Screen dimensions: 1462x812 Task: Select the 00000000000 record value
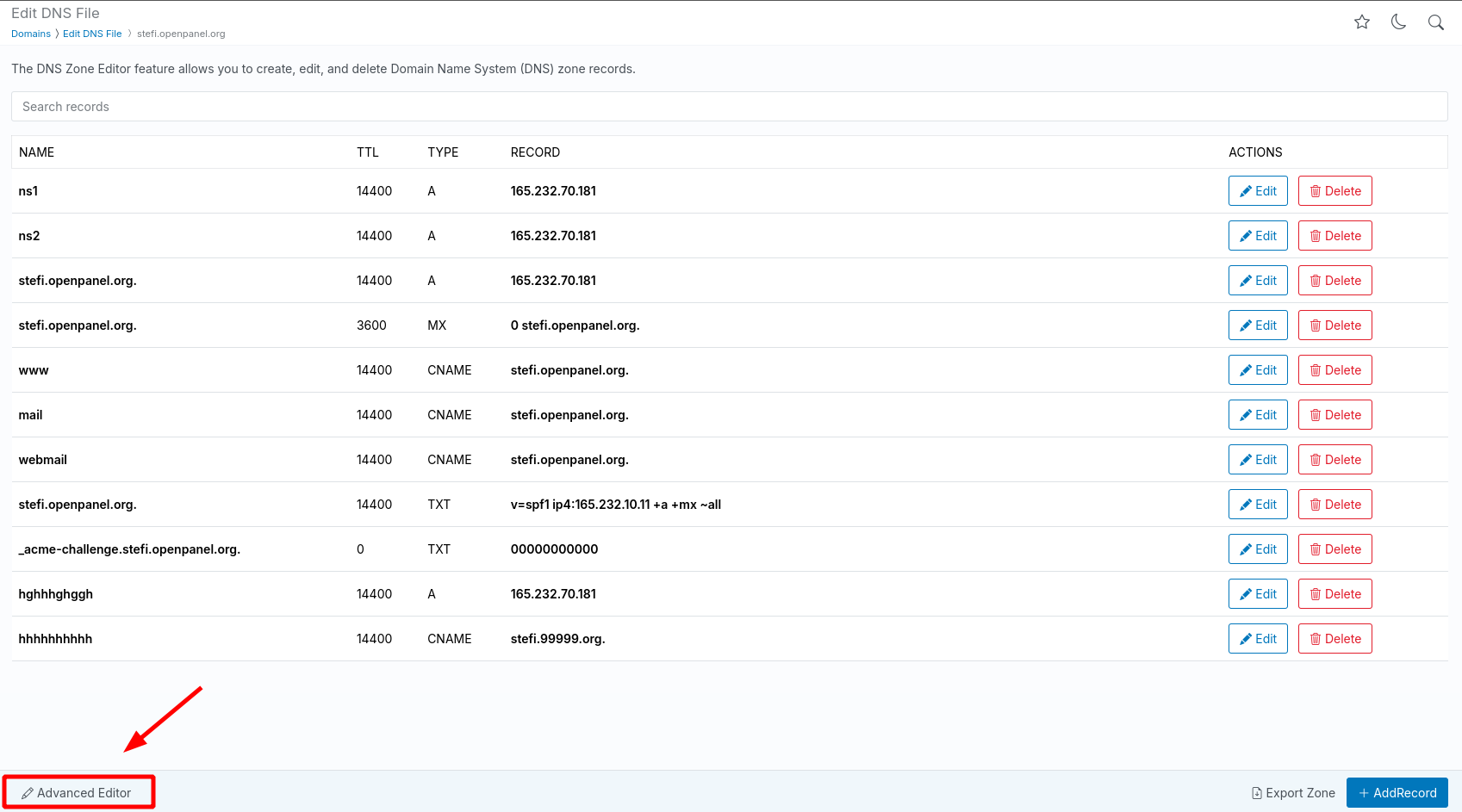[554, 549]
